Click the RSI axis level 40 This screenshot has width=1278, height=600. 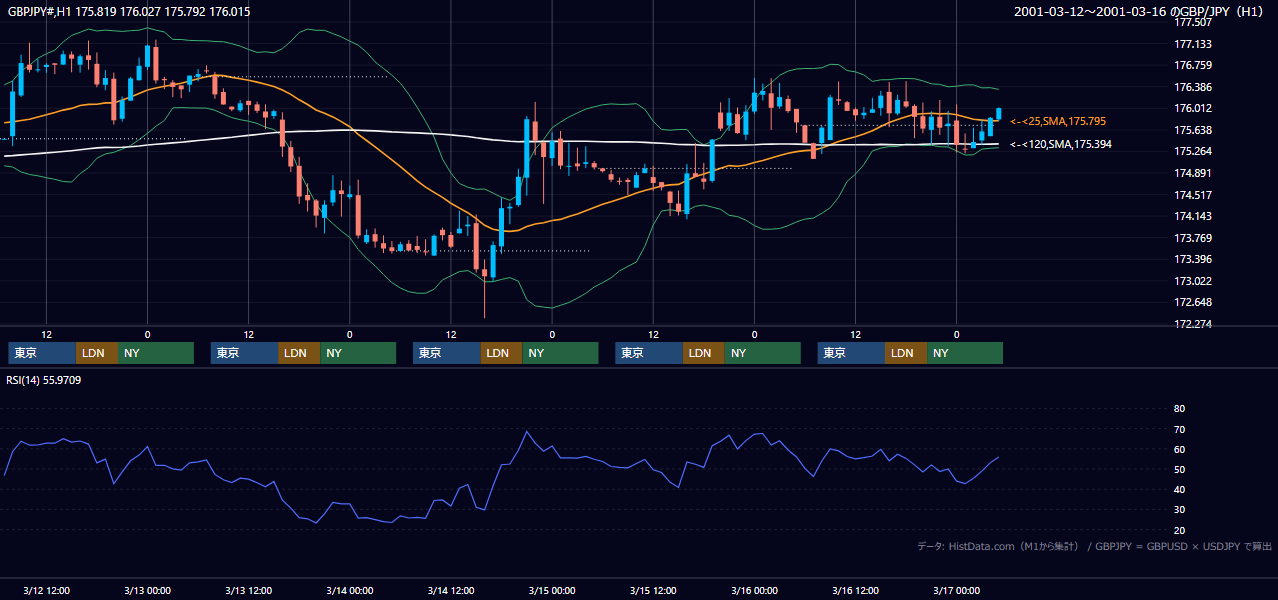[x=1179, y=489]
